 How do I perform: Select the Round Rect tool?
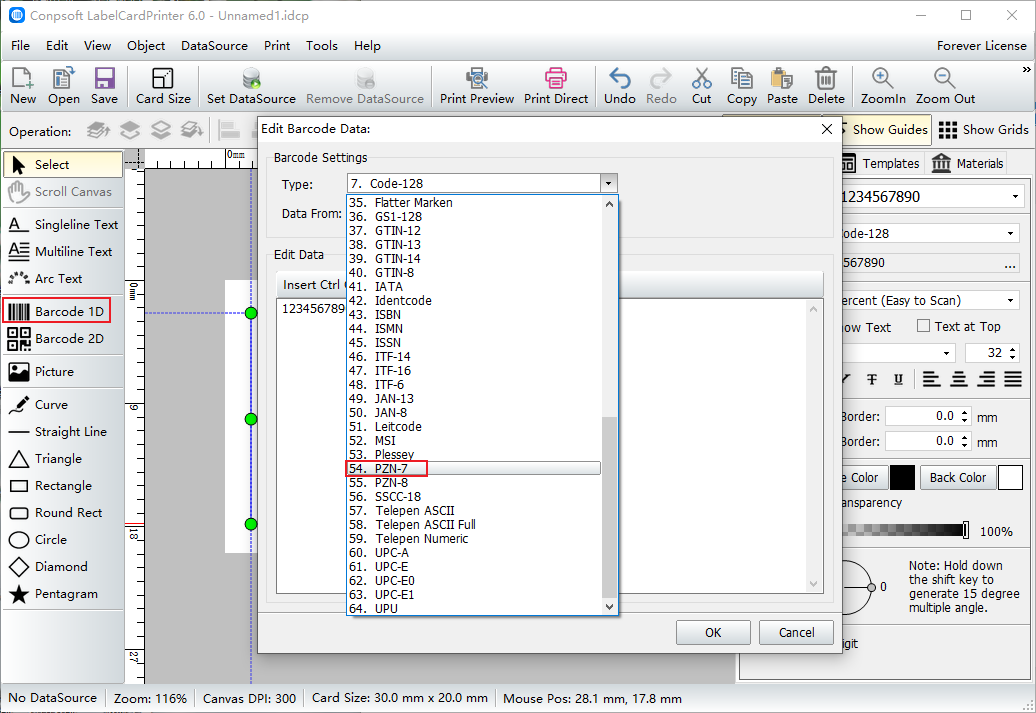63,513
